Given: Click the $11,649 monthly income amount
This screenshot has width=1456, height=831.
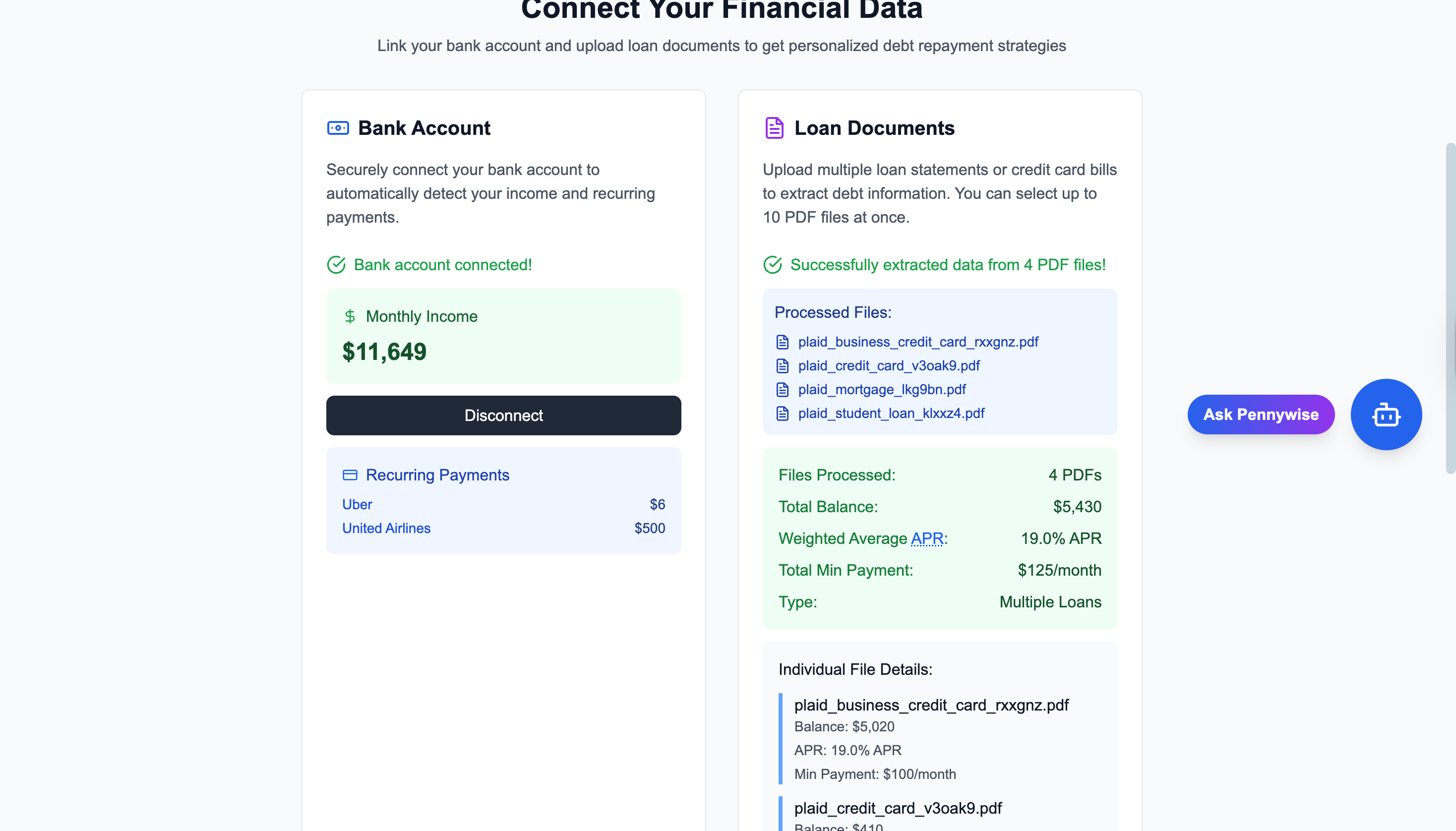Looking at the screenshot, I should [x=384, y=352].
